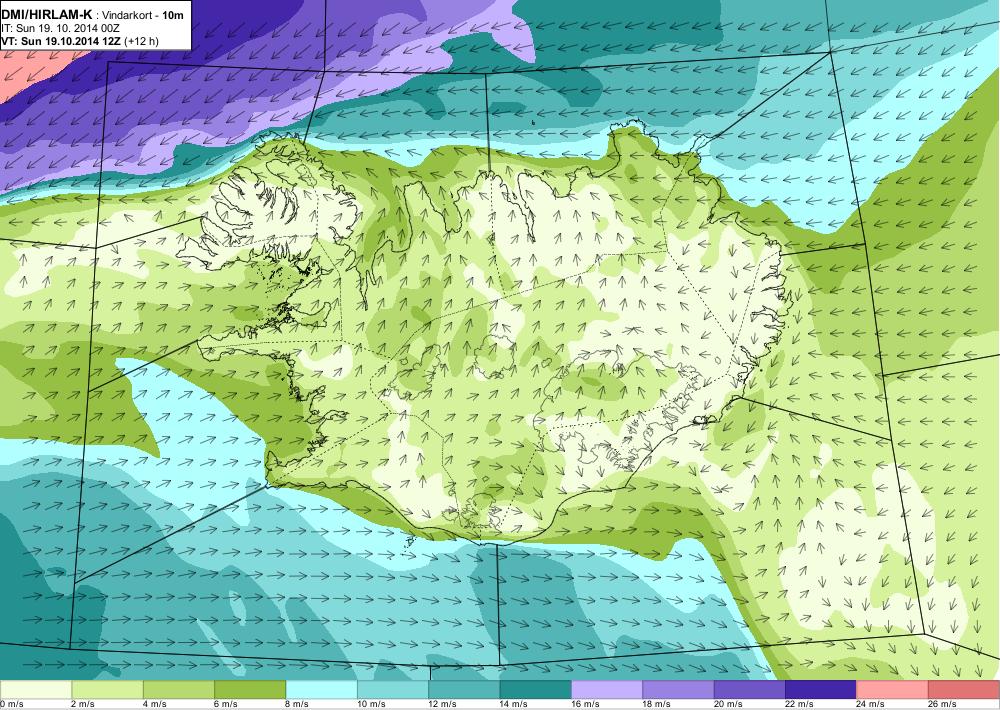The image size is (1000, 710).
Task: Select the '12 m/s' legend label
Action: click(443, 704)
